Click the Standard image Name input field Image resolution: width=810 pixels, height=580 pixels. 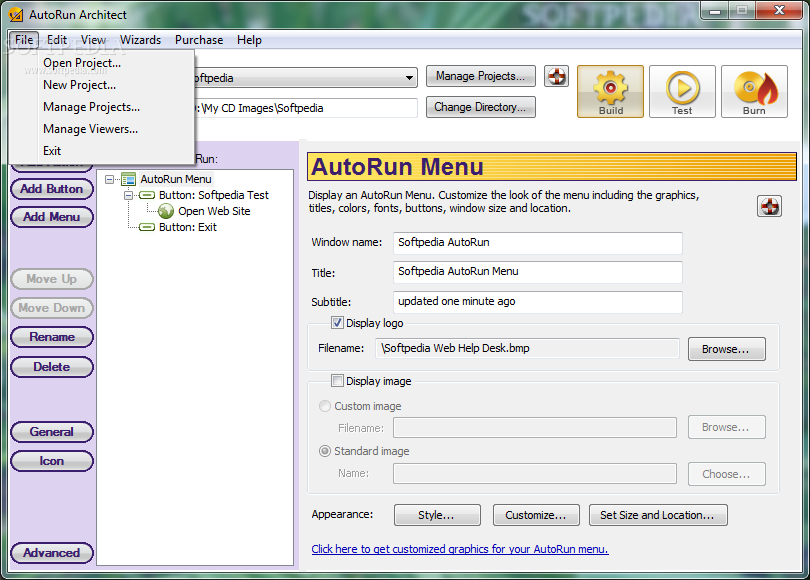(x=535, y=474)
